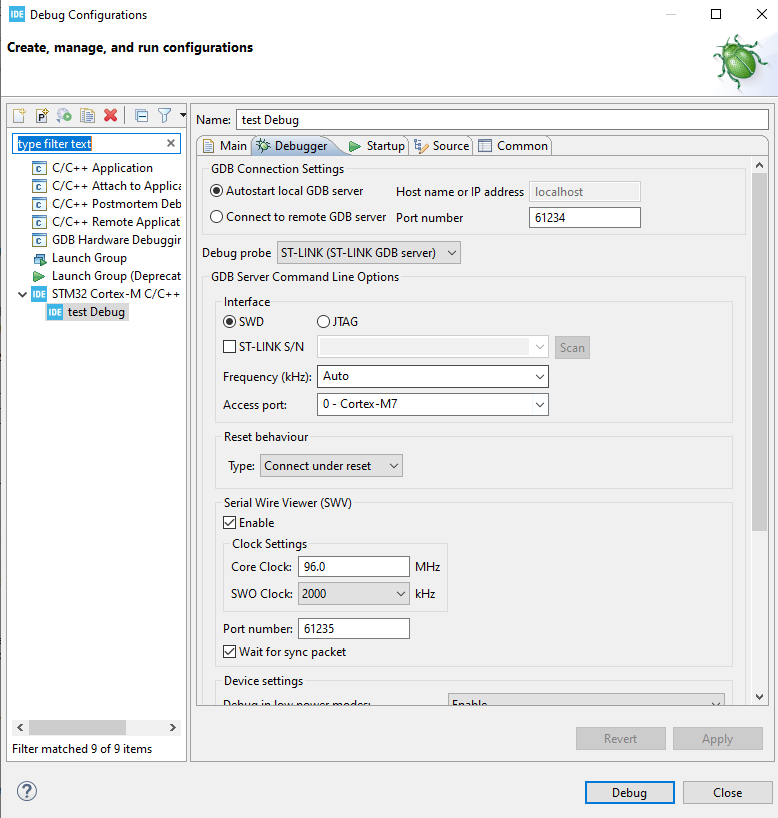Select Connect to remote GDB server
Screen dimensions: 778x818
click(217, 216)
